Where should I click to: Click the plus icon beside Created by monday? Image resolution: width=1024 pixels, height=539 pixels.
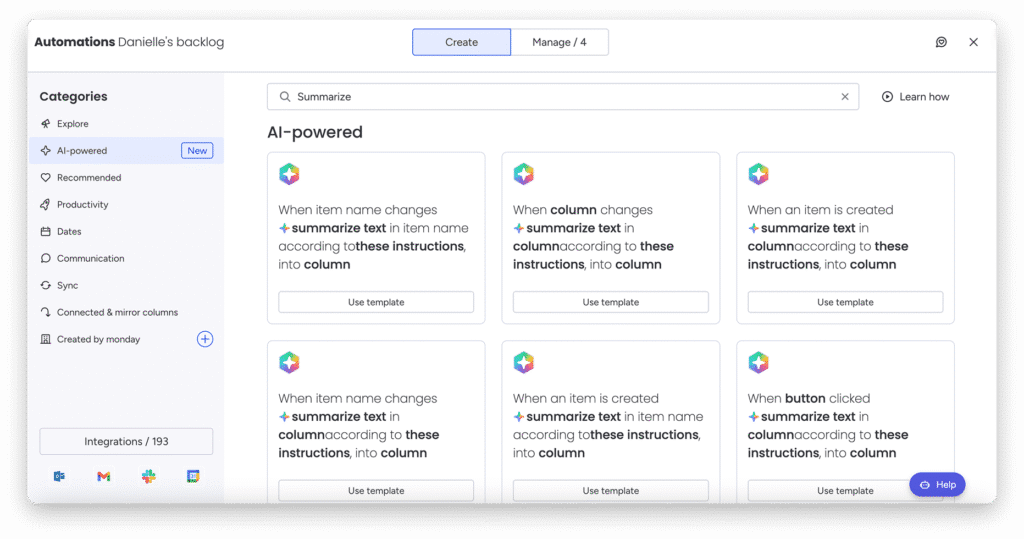(x=205, y=339)
